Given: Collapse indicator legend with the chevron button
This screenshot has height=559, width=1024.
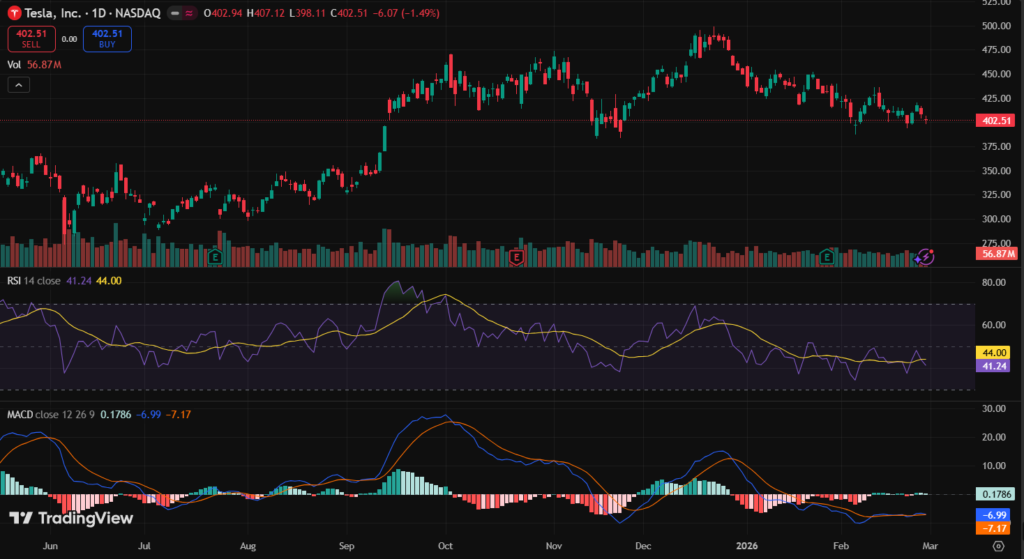Looking at the screenshot, I should tap(19, 85).
